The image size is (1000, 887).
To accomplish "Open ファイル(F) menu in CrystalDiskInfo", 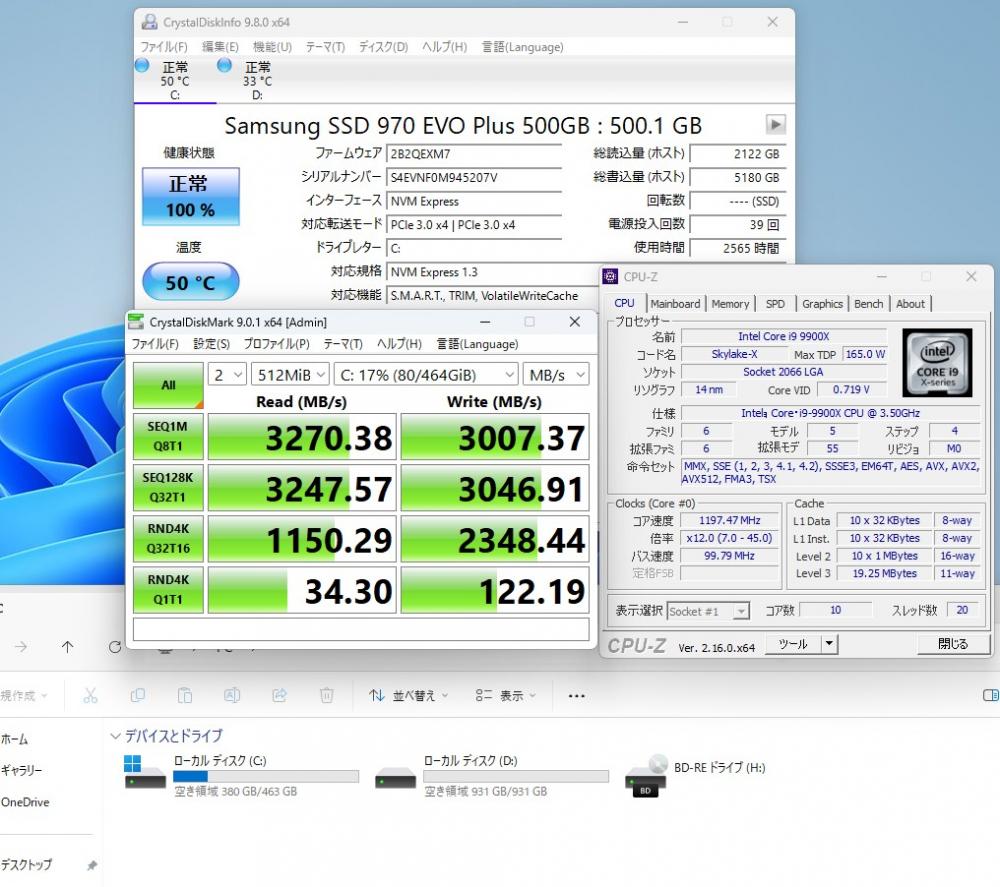I will click(164, 47).
